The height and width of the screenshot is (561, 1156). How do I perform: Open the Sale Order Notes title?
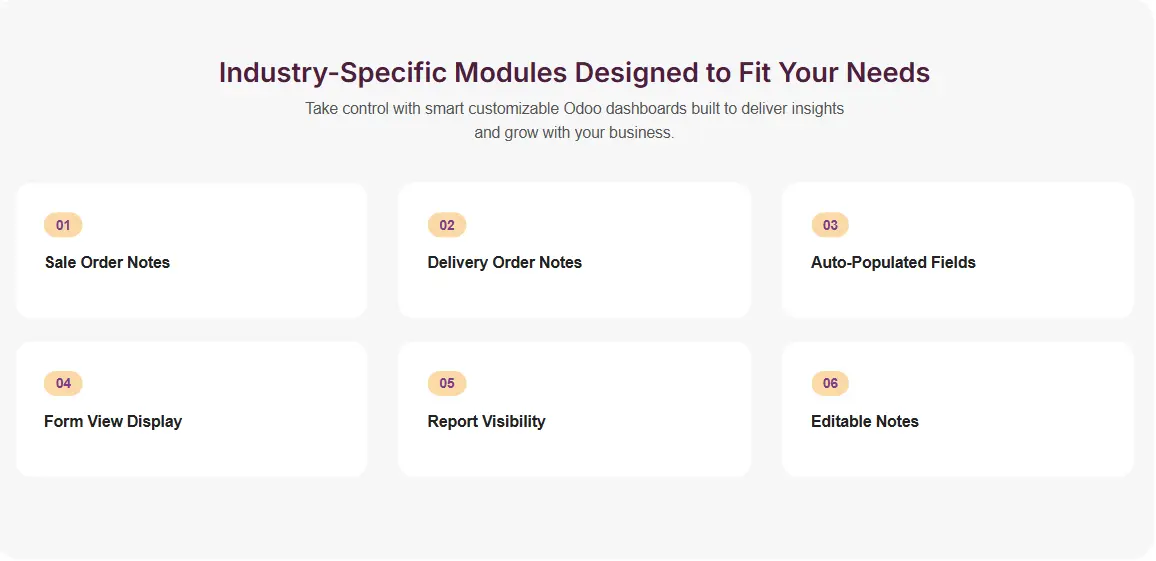[x=107, y=262]
